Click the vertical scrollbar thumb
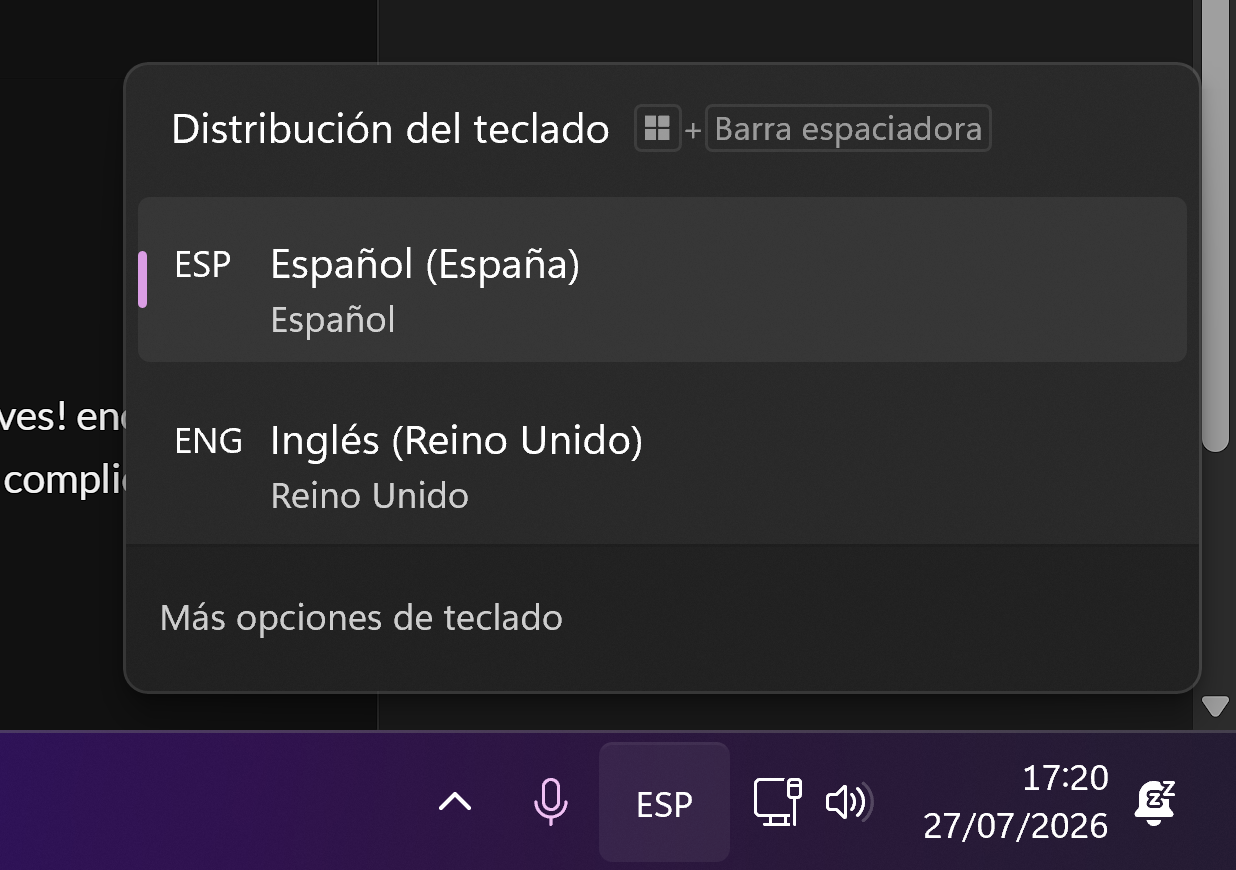 pos(1215,225)
